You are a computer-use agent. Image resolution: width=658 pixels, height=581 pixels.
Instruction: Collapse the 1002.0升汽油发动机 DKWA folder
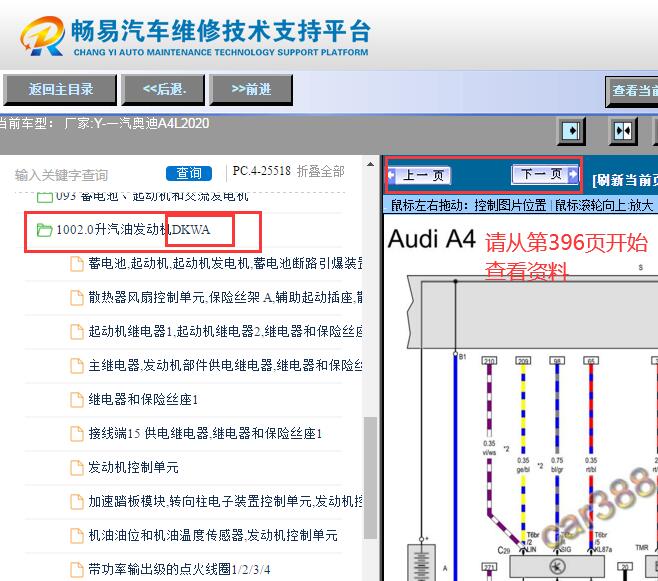pos(44,230)
